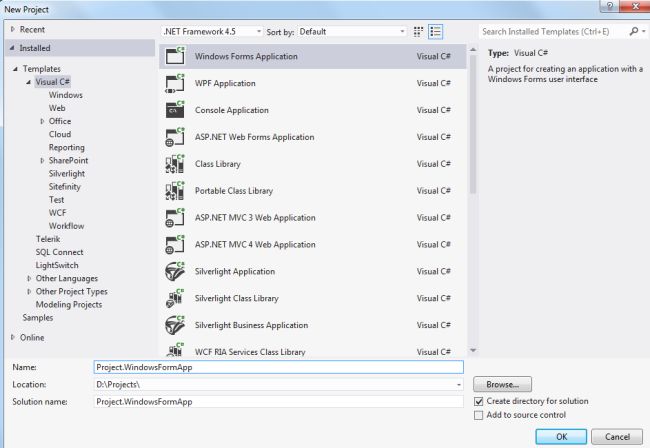The width and height of the screenshot is (650, 448).
Task: Expand the Online section
Action: click(x=13, y=337)
